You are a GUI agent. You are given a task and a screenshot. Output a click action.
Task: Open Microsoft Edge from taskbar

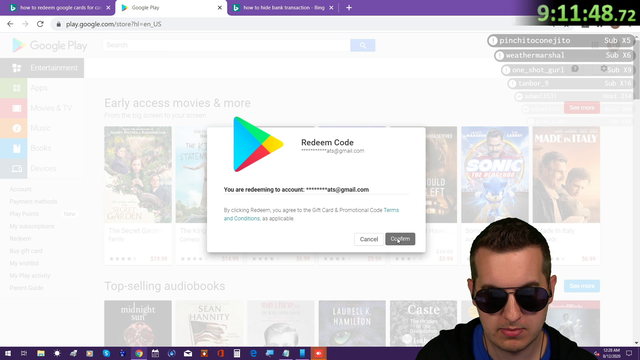[253, 353]
